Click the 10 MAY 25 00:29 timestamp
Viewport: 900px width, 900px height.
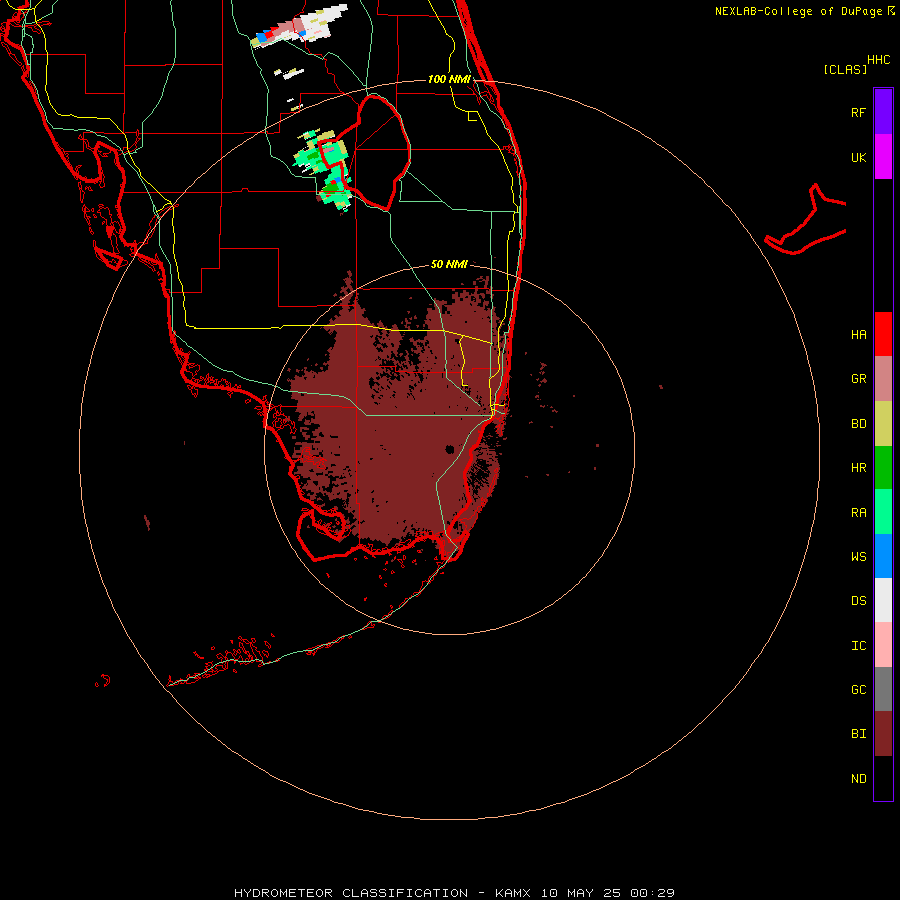(607, 893)
